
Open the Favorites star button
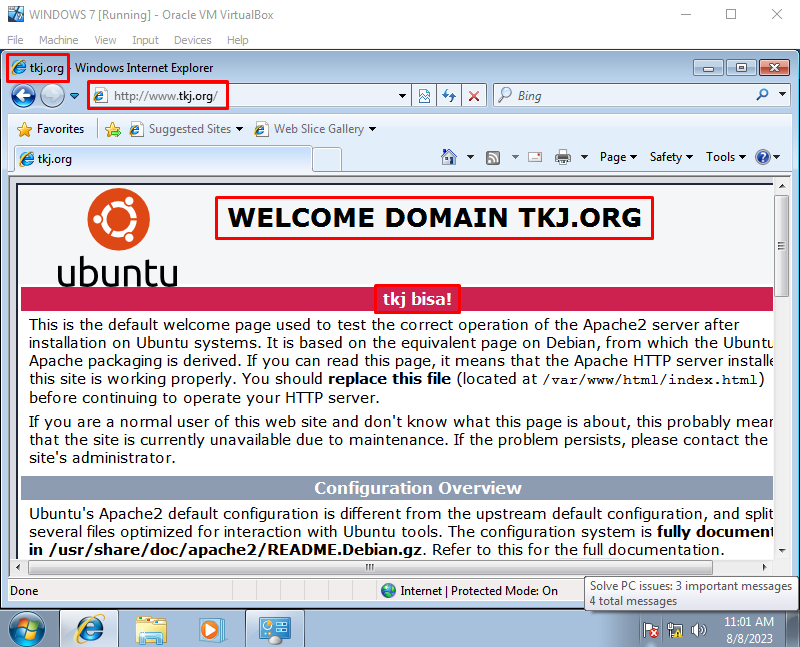[50, 129]
